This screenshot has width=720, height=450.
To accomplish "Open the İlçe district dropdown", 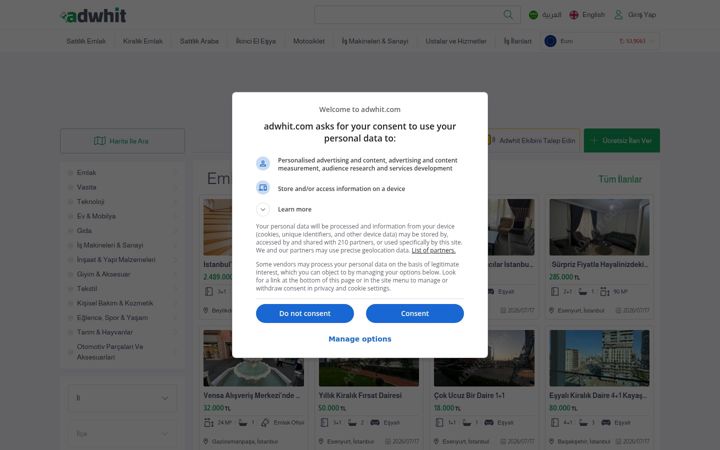I will click(x=122, y=433).
